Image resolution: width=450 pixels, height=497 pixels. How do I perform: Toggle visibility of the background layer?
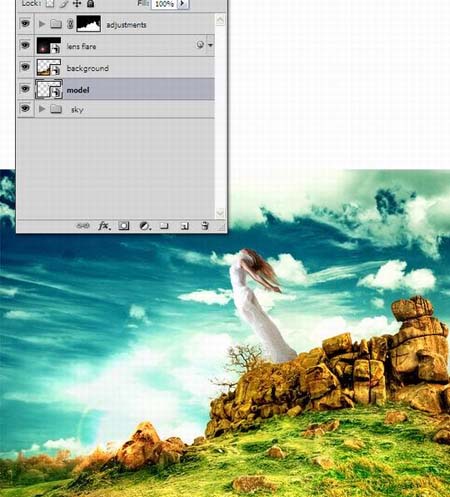click(x=25, y=67)
